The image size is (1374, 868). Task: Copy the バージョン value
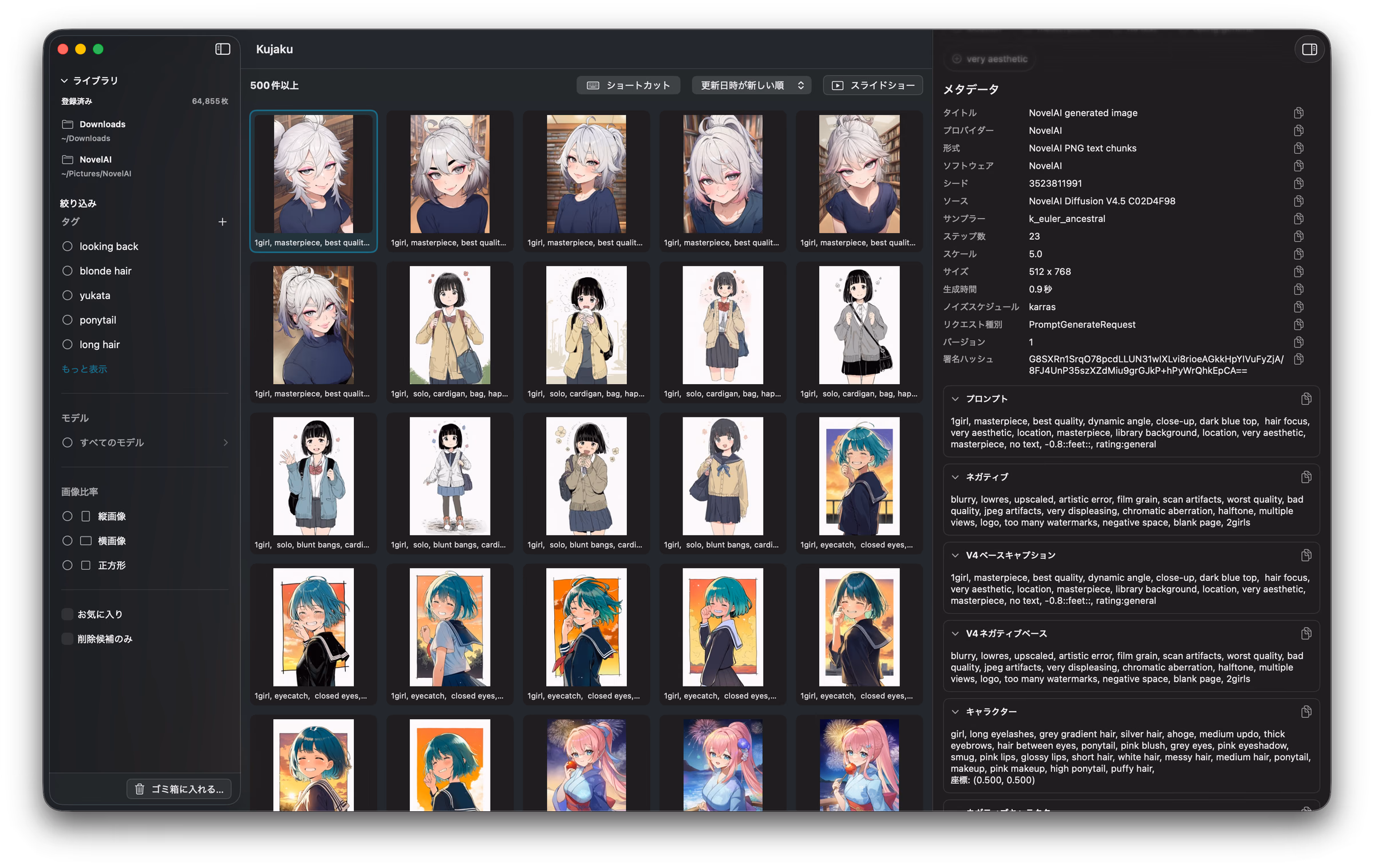1298,342
